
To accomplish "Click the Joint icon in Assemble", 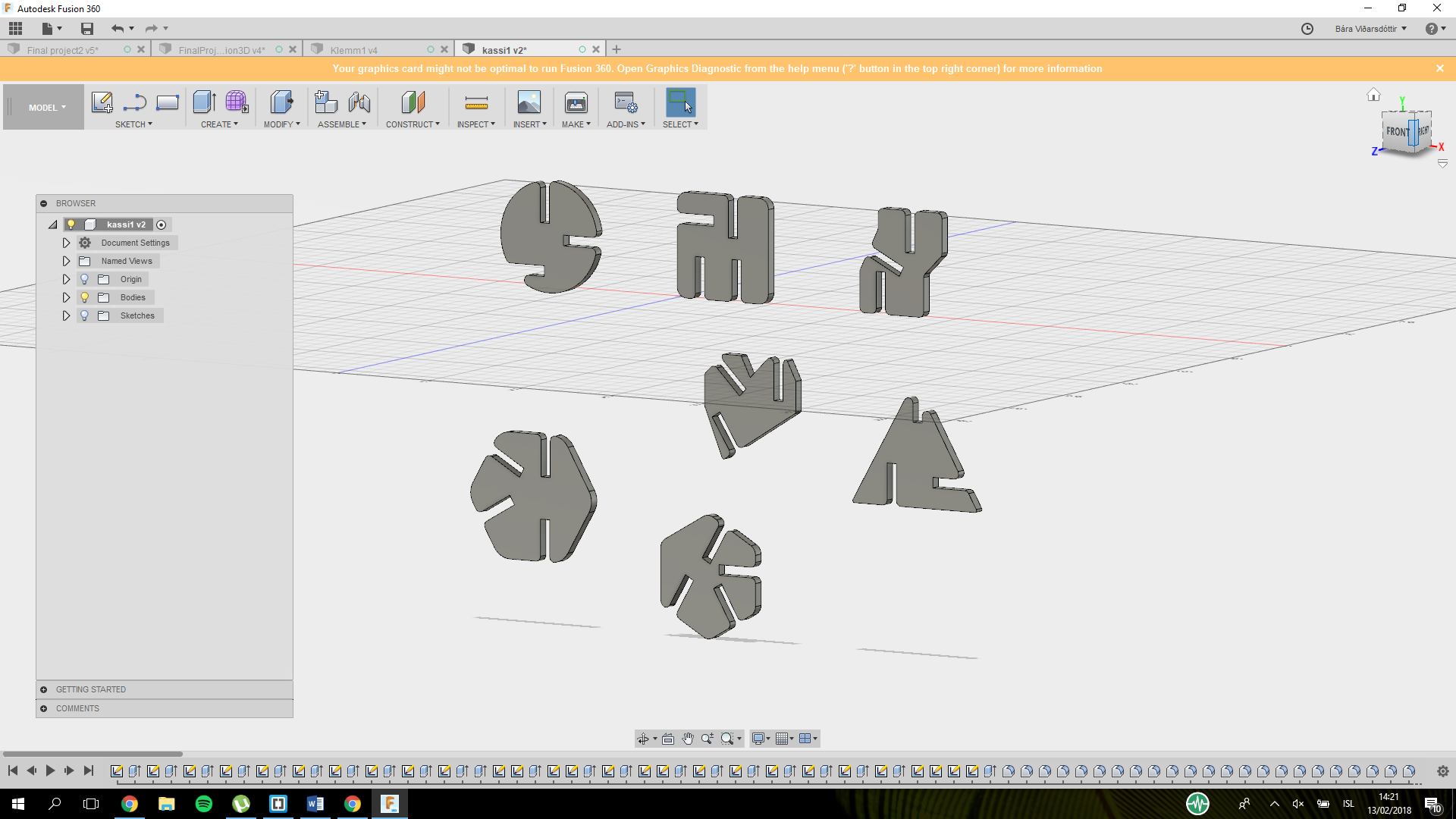I will pyautogui.click(x=359, y=102).
